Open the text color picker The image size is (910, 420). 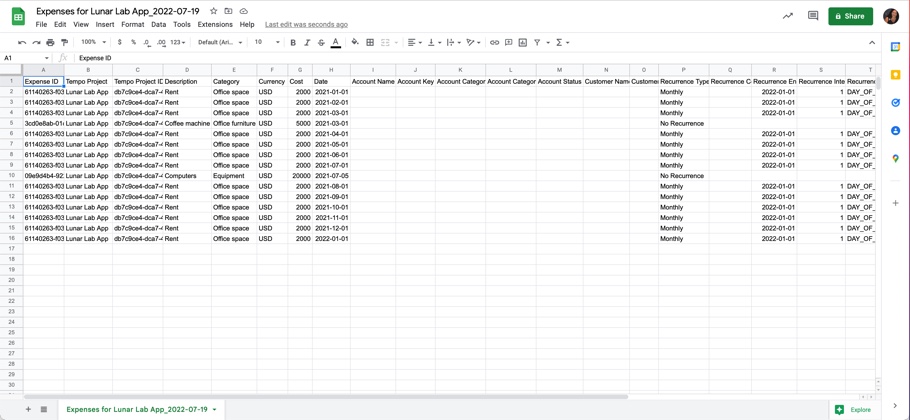point(336,43)
